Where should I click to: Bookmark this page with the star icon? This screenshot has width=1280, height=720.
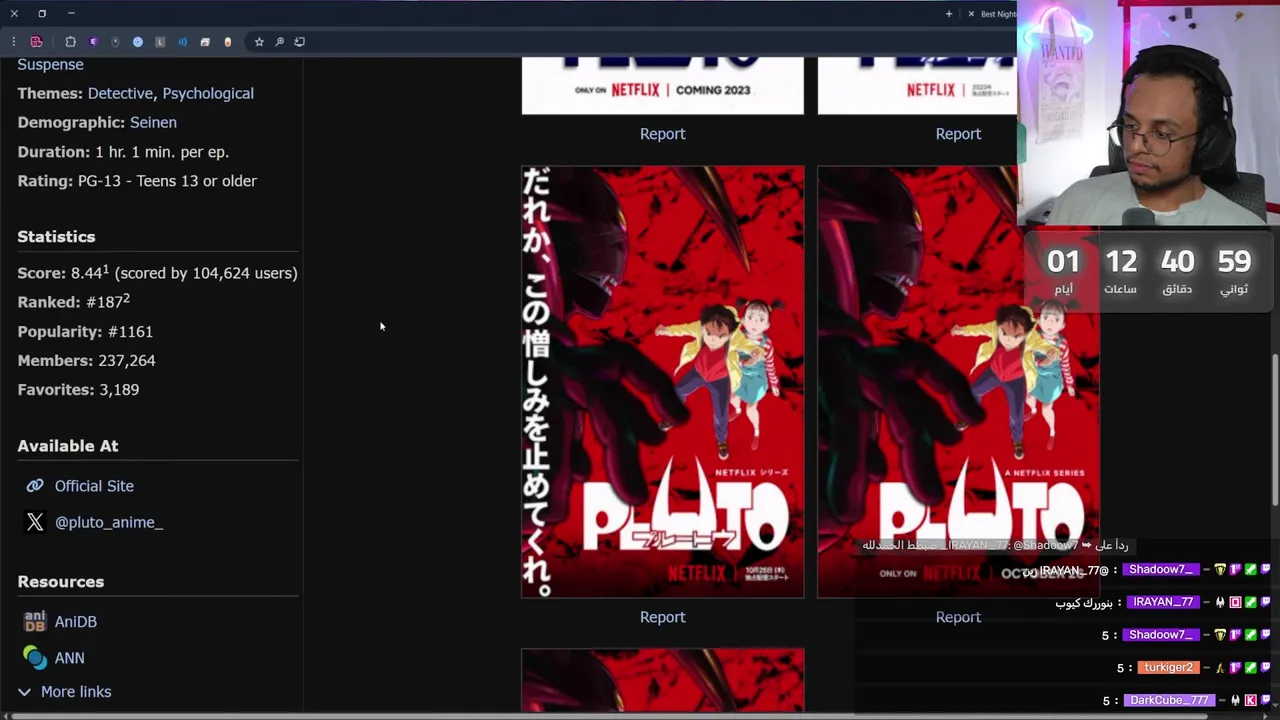pos(259,42)
